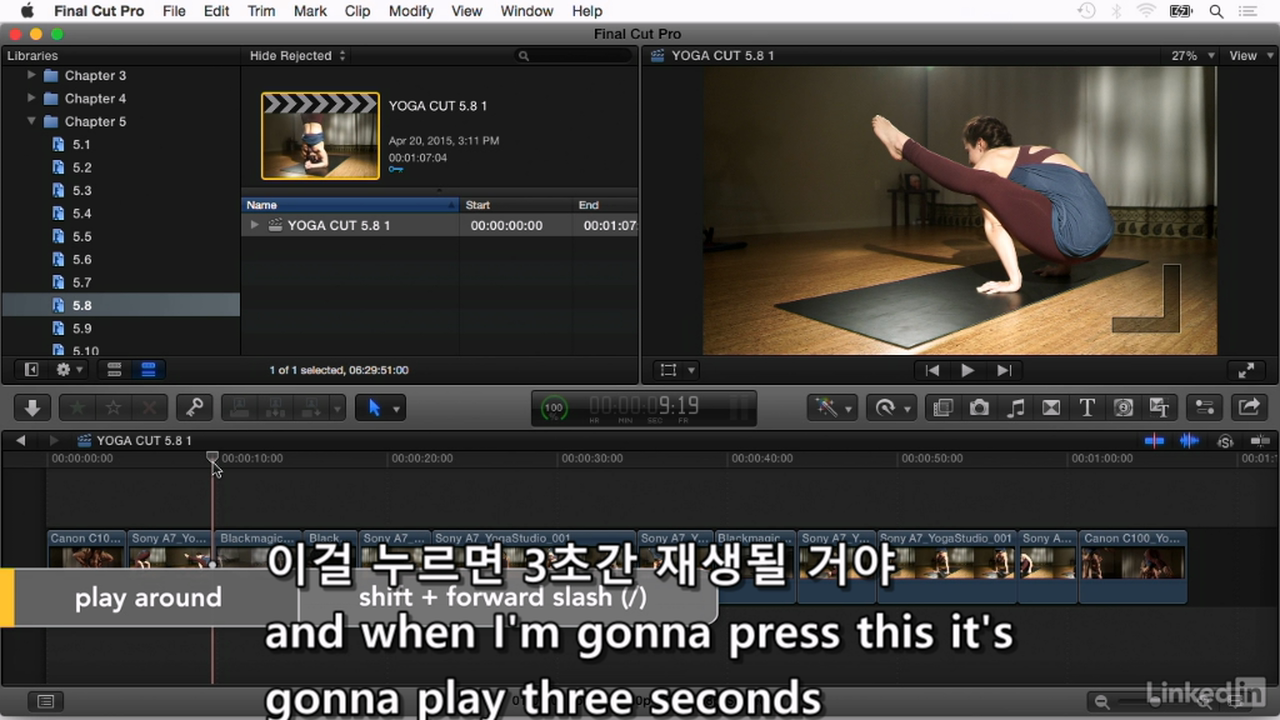
Task: Go to previous edit in viewer
Action: [x=932, y=370]
